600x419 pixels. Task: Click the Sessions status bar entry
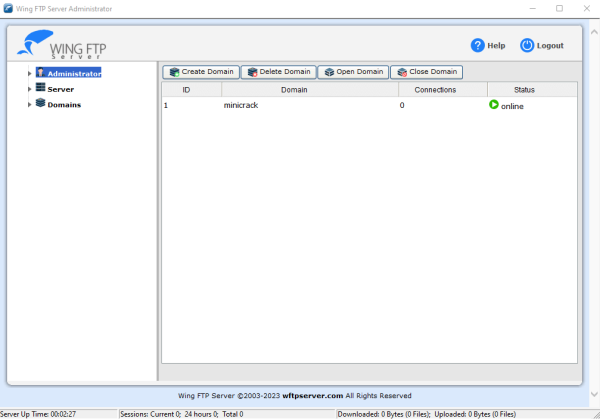pyautogui.click(x=227, y=414)
